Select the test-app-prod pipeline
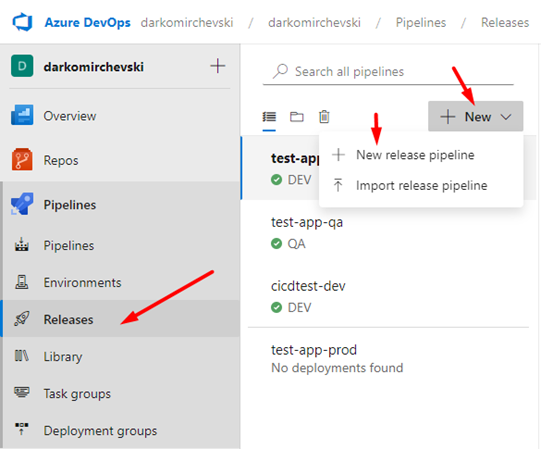 tap(314, 350)
